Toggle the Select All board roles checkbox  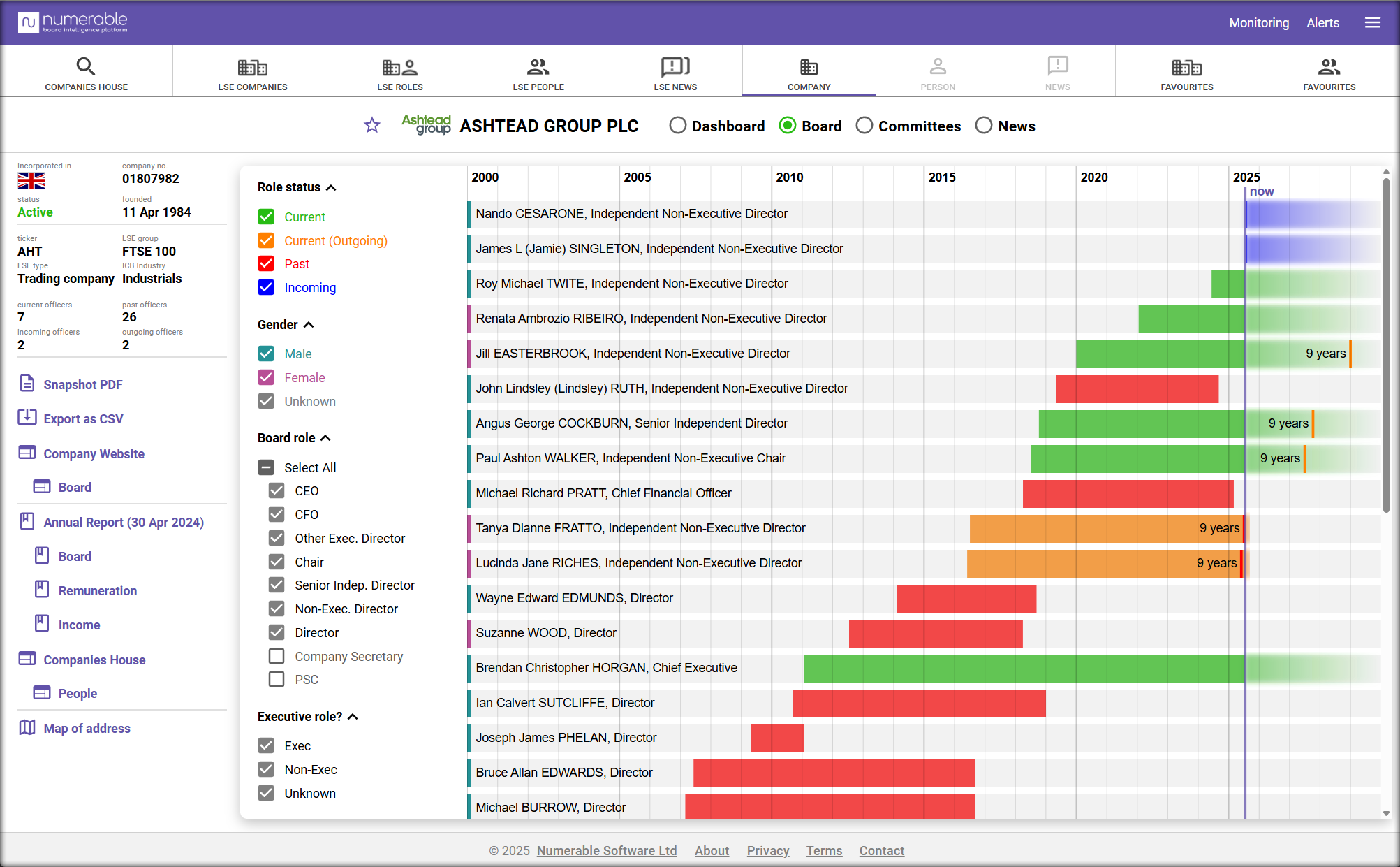coord(266,467)
